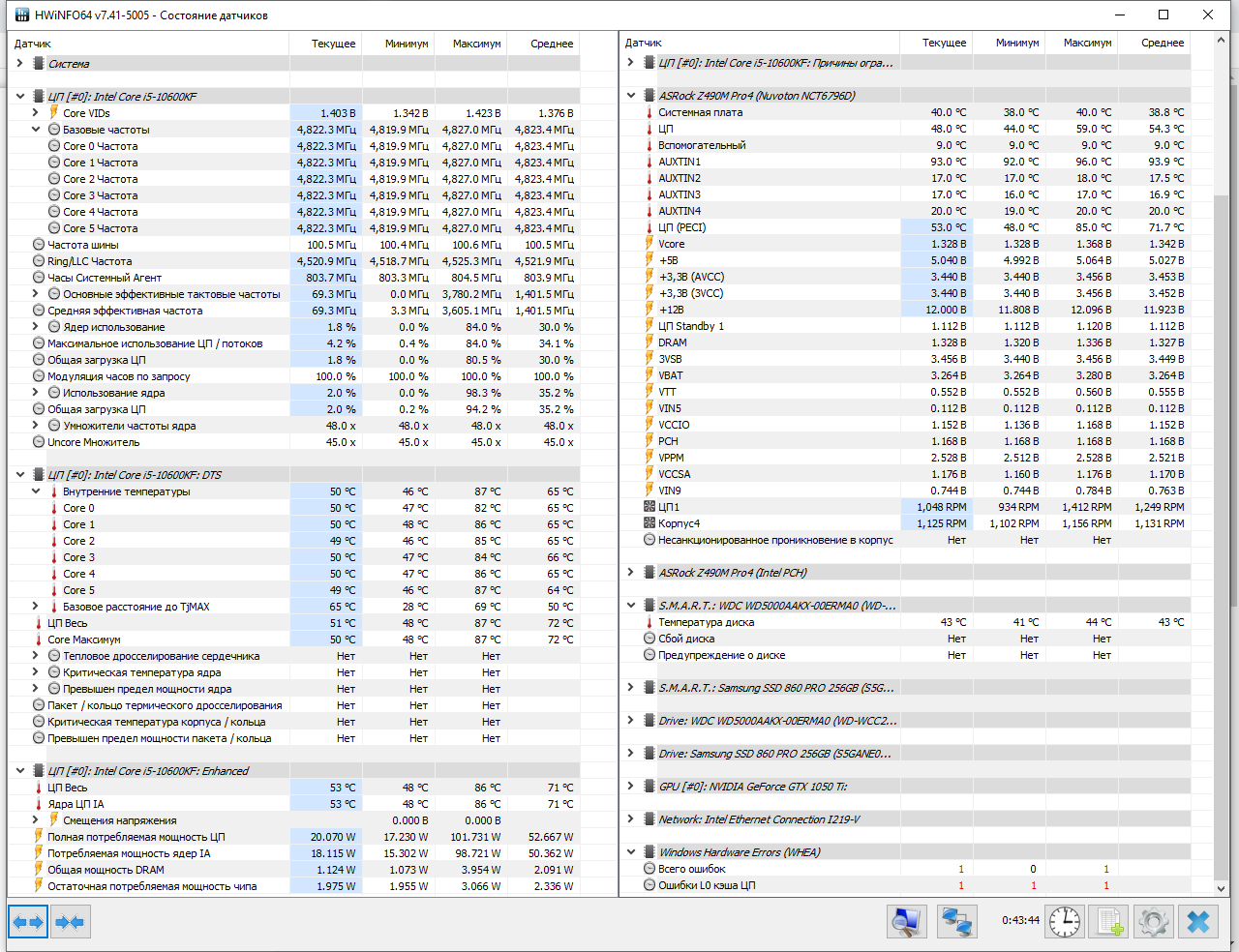Expand the ASRock Z490M Pro4 (Intel PCH) group
1239x952 pixels.
coord(631,573)
